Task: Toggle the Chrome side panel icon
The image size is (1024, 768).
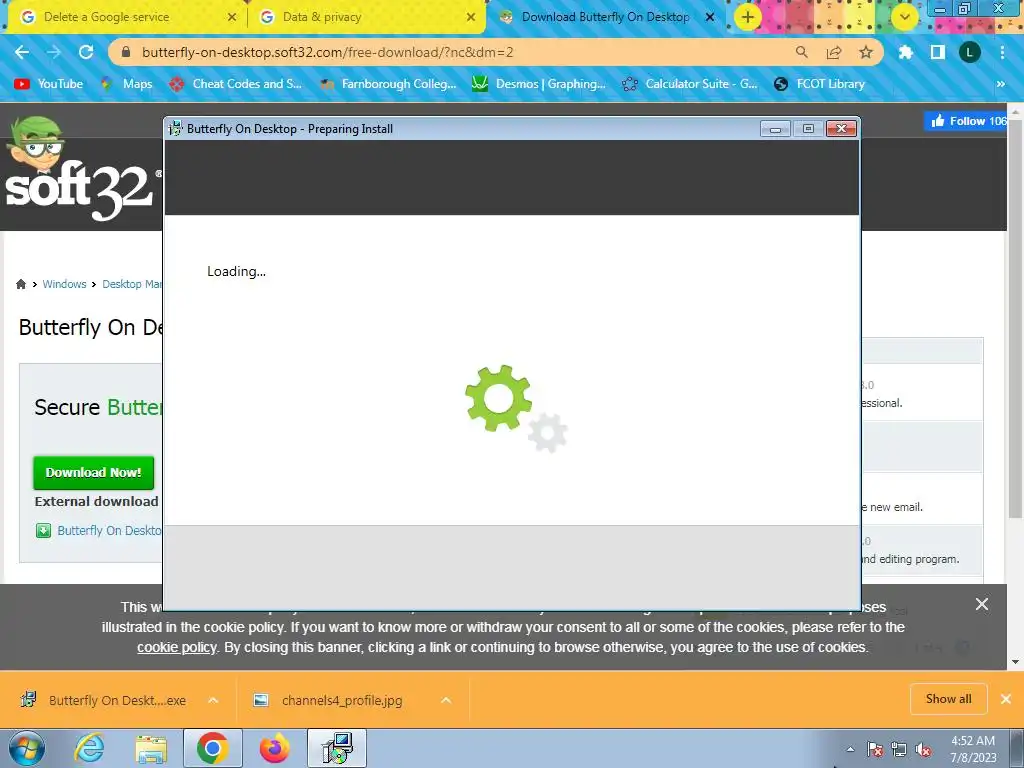Action: 937,52
